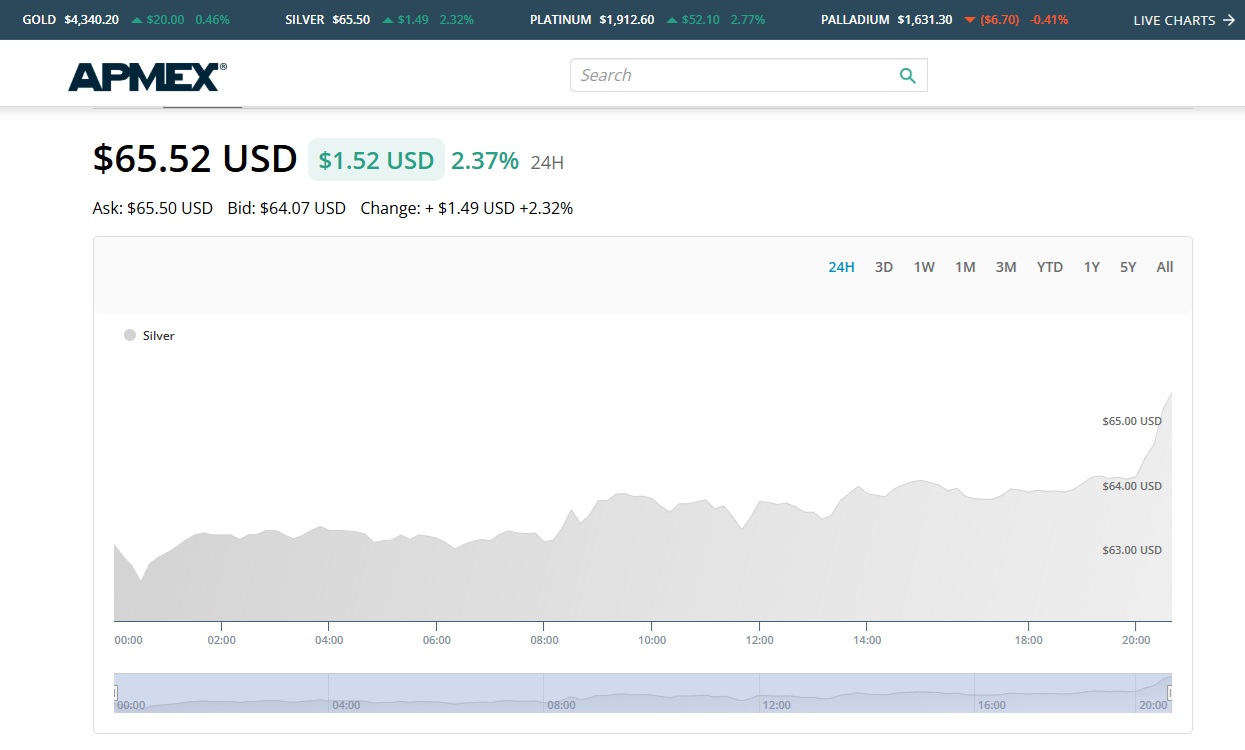Viewport: 1245px width, 750px height.
Task: Select the 1W time range
Action: coord(924,267)
